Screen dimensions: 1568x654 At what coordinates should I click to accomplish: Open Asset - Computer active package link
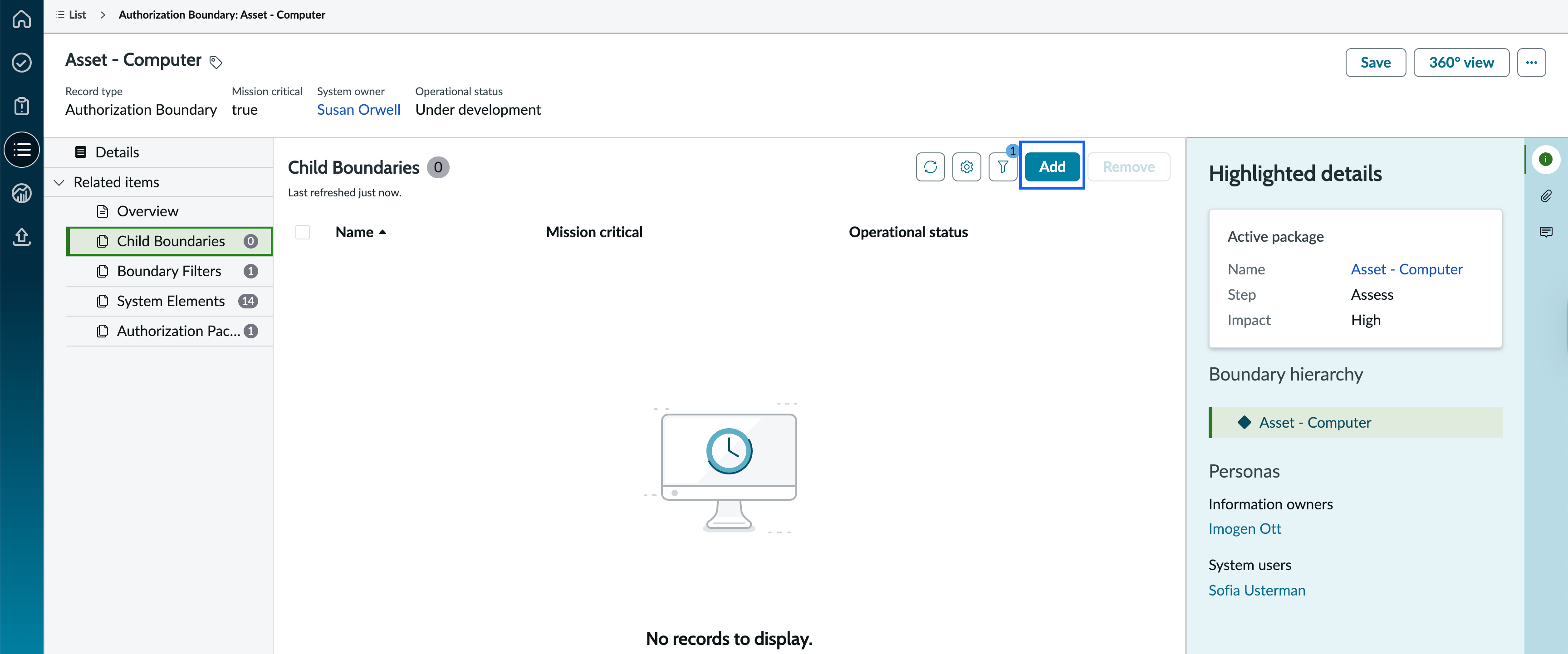pyautogui.click(x=1406, y=269)
